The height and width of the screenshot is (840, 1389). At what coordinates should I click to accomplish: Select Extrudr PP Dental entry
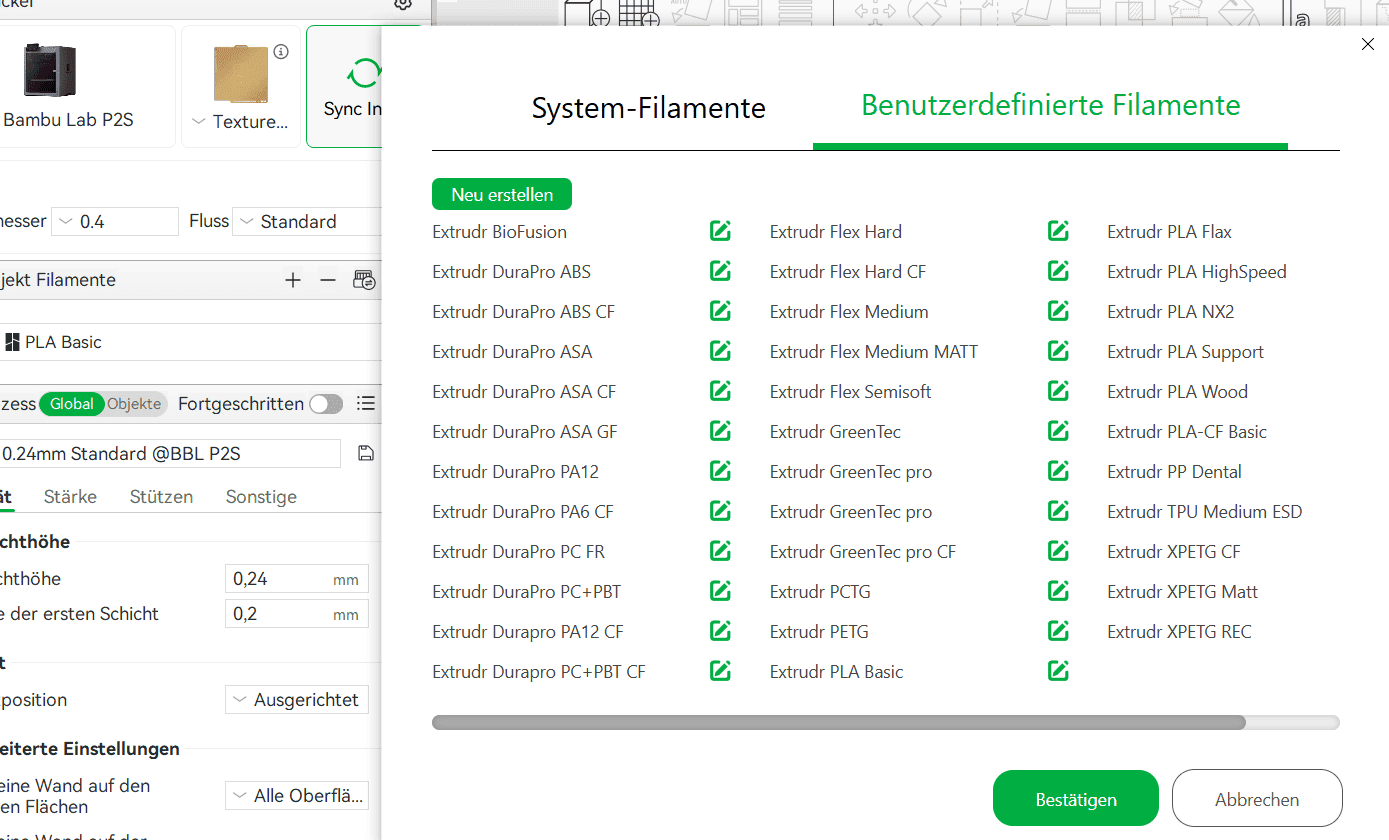tap(1174, 471)
